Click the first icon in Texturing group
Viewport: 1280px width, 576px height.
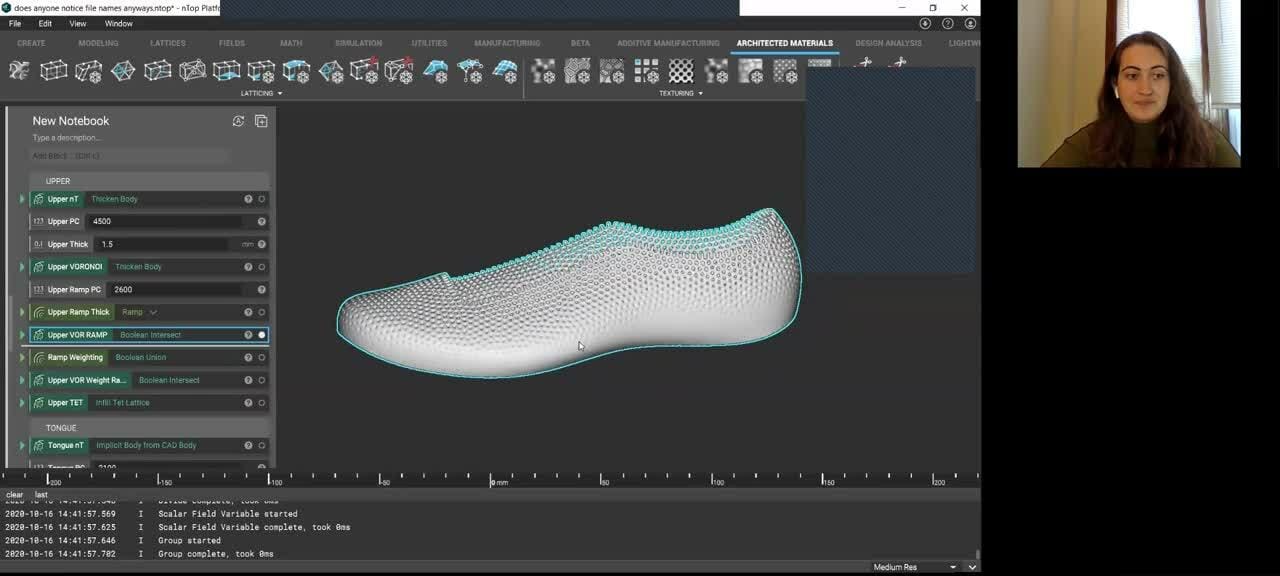(543, 70)
